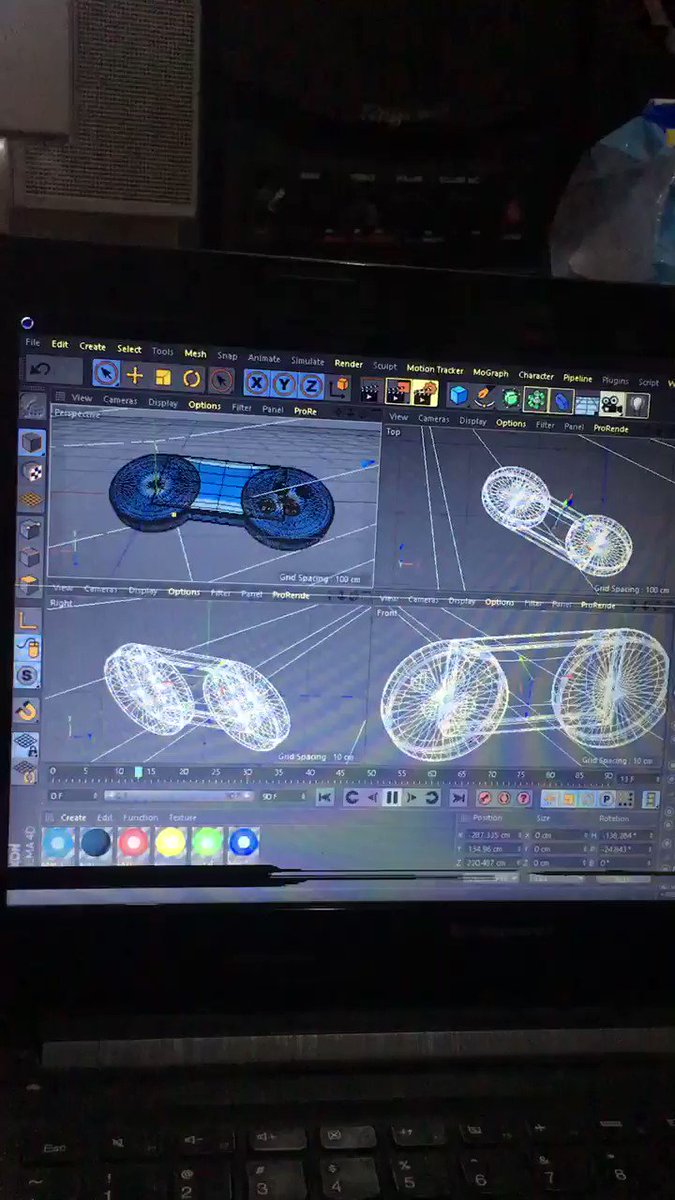Click Make Editable icon in left toolbar
675x1200 pixels.
tap(32, 407)
